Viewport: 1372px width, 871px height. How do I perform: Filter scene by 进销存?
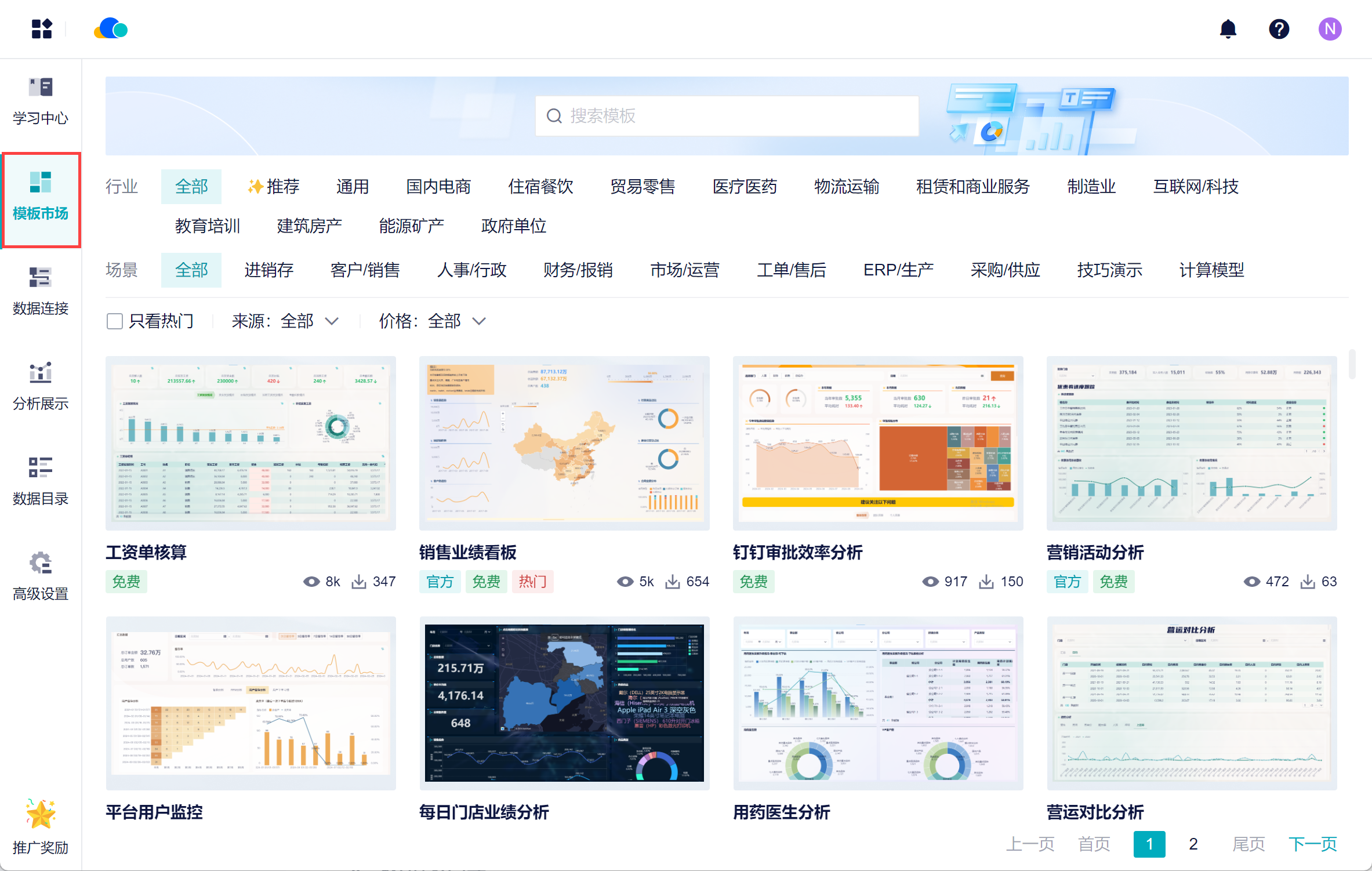(x=269, y=270)
